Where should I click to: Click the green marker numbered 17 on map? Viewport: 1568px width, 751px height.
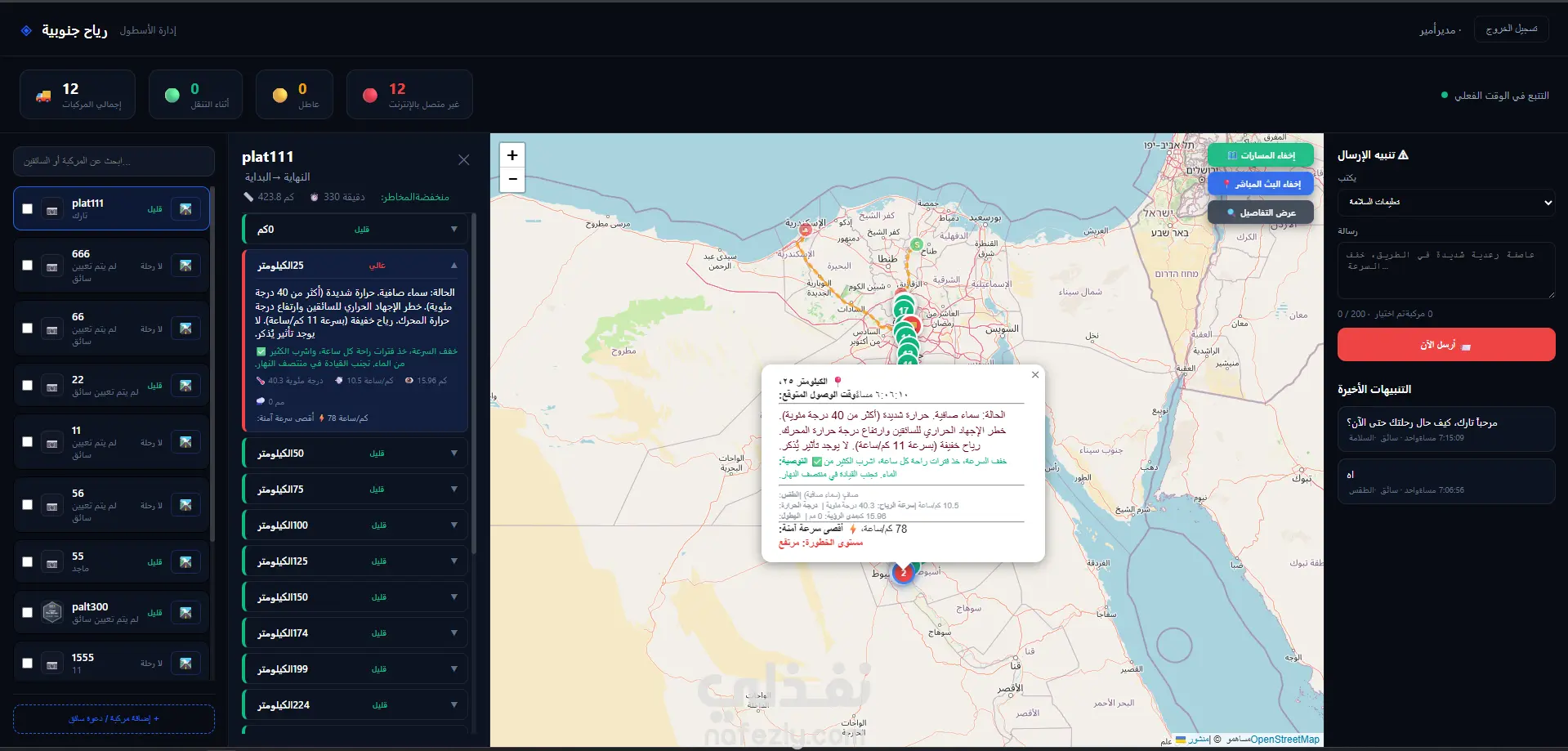(903, 310)
